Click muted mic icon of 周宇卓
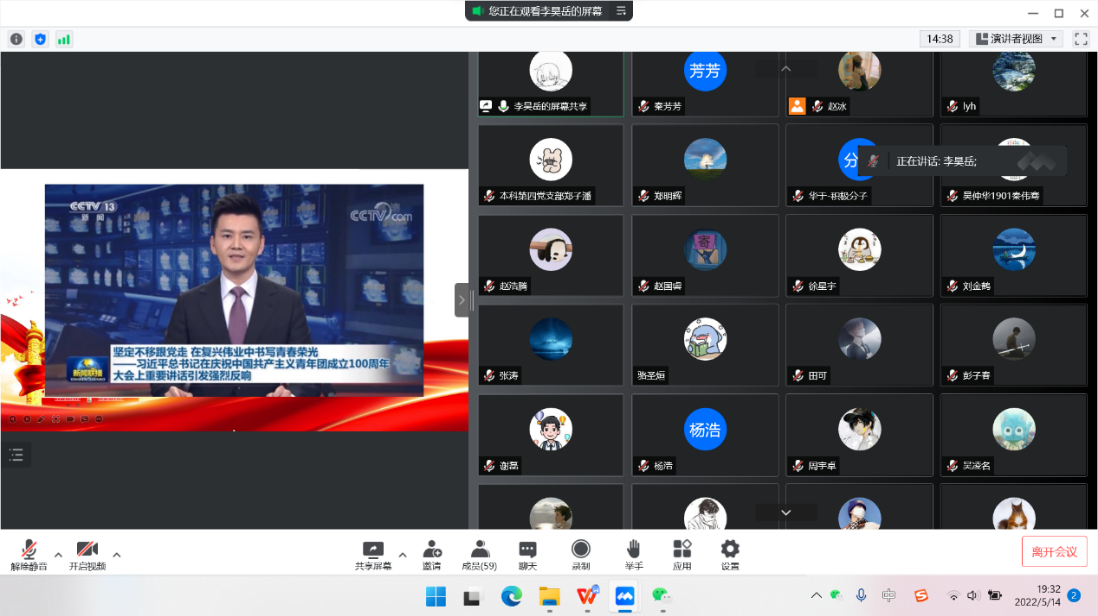Image resolution: width=1098 pixels, height=616 pixels. click(x=798, y=466)
